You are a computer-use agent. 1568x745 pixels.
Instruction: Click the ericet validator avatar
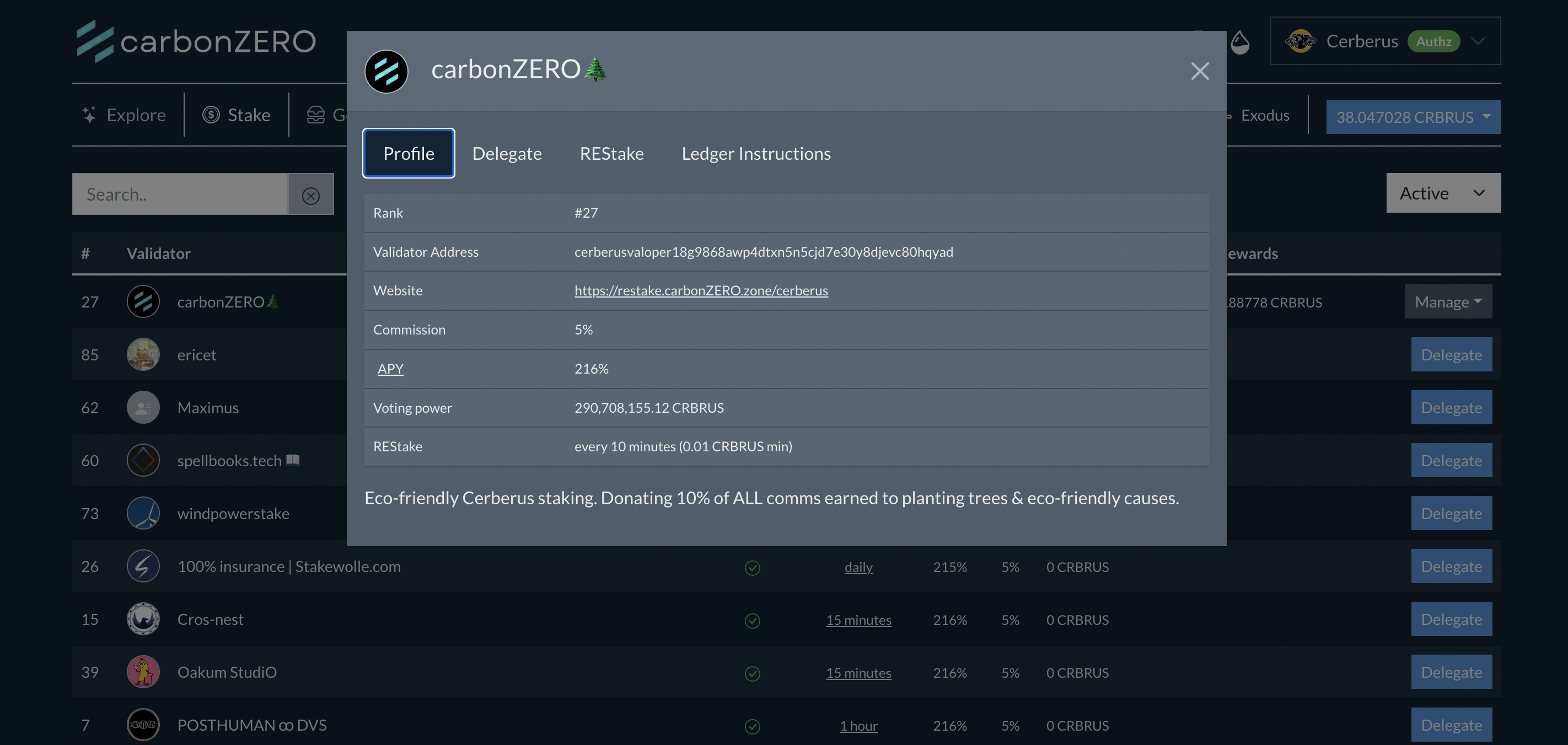pyautogui.click(x=143, y=354)
